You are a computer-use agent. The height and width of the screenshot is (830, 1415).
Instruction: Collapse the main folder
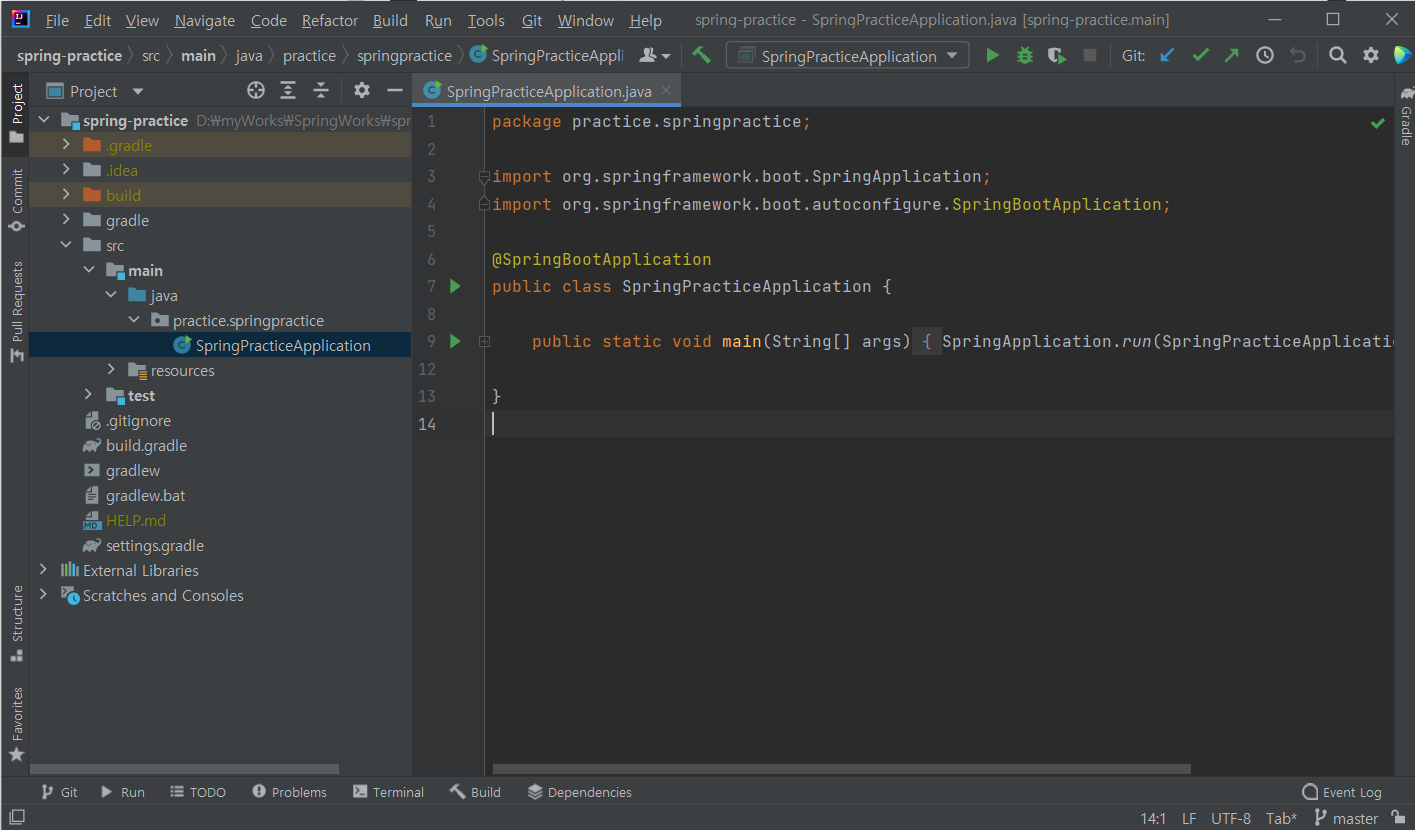(89, 270)
